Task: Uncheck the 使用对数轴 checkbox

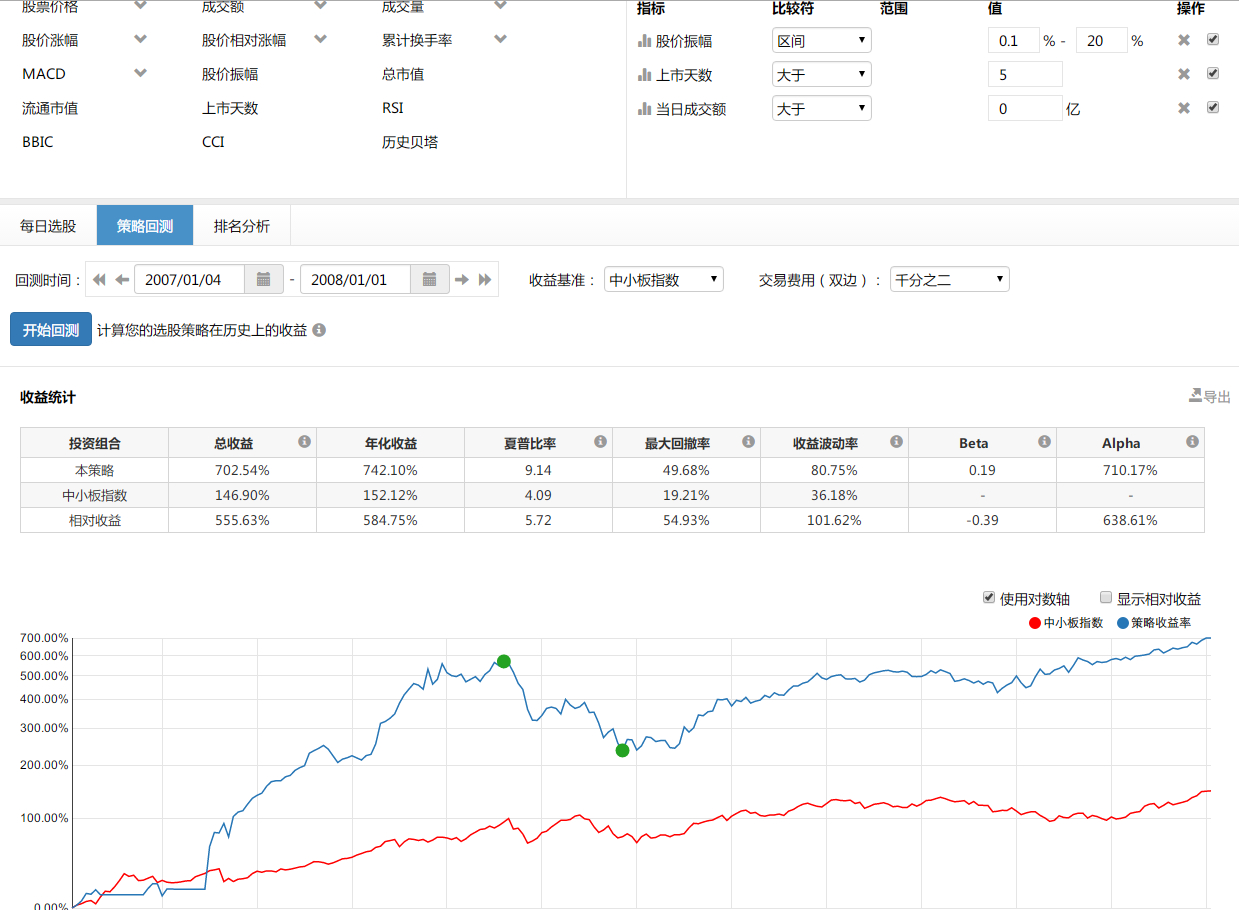Action: click(989, 598)
